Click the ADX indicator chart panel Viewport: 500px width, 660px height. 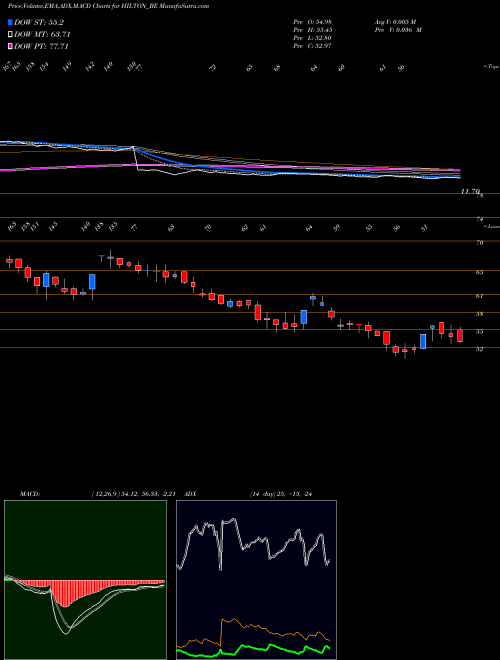coord(256,580)
